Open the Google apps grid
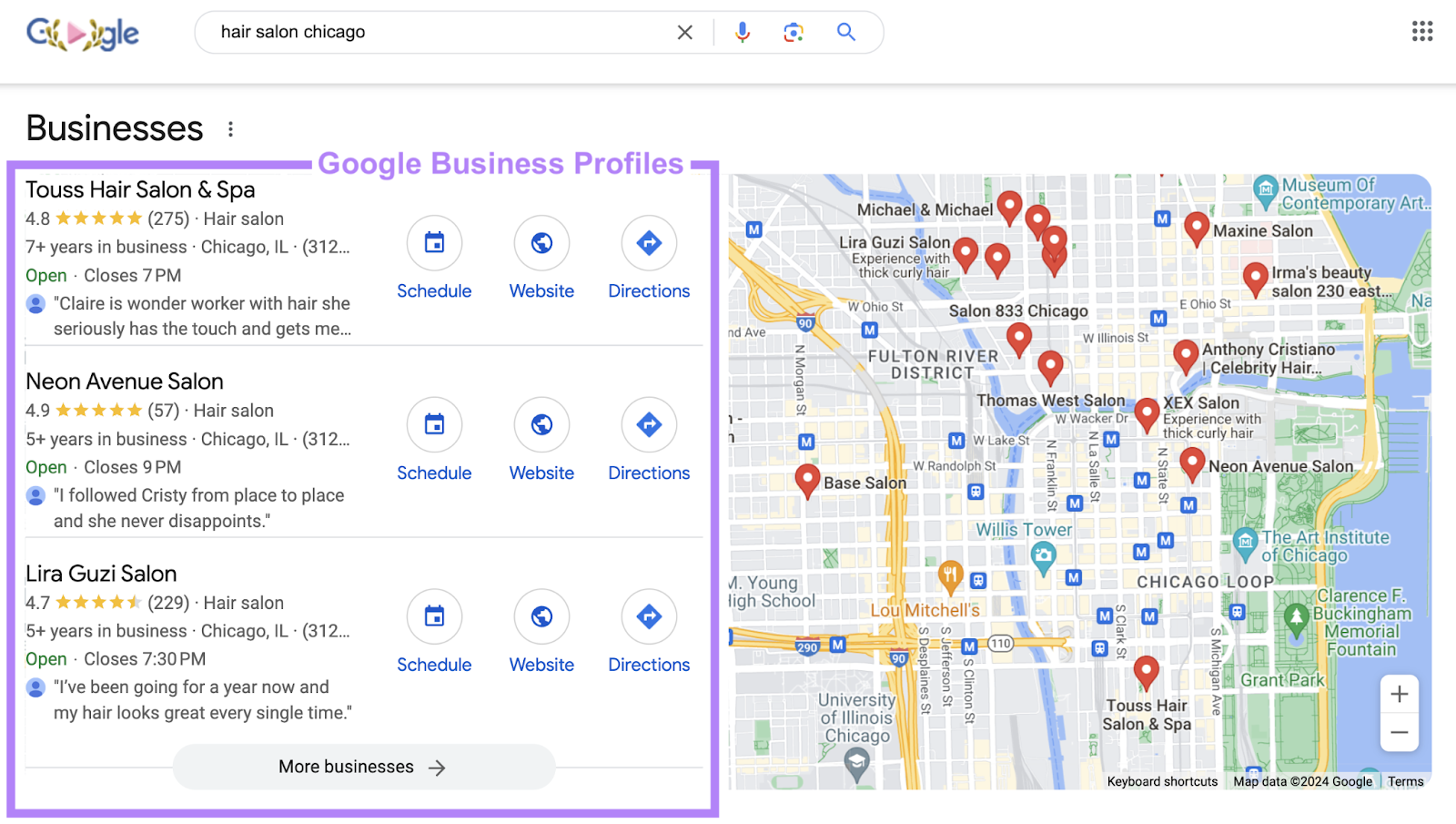 1421,31
